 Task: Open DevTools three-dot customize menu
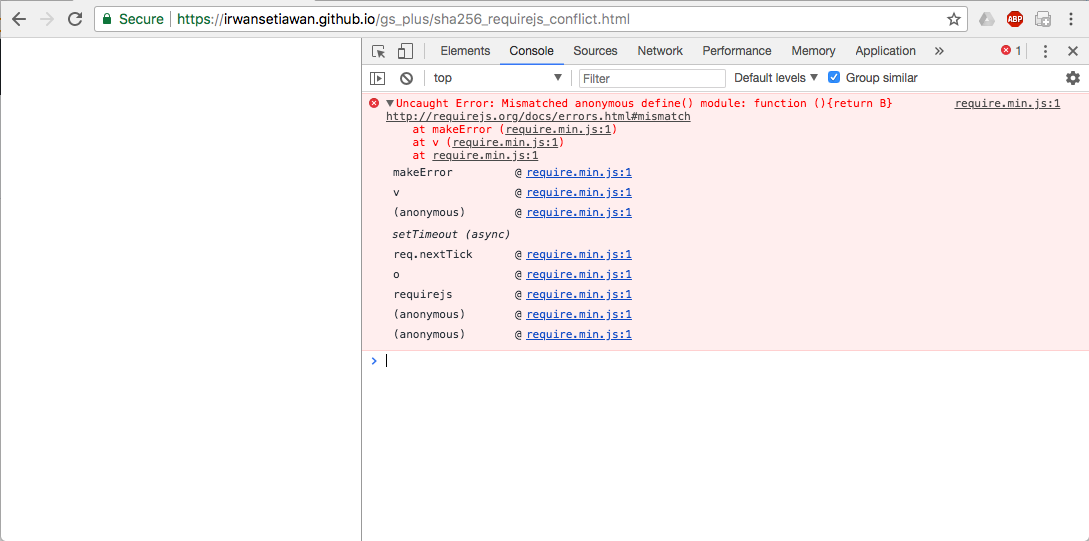click(x=1045, y=51)
